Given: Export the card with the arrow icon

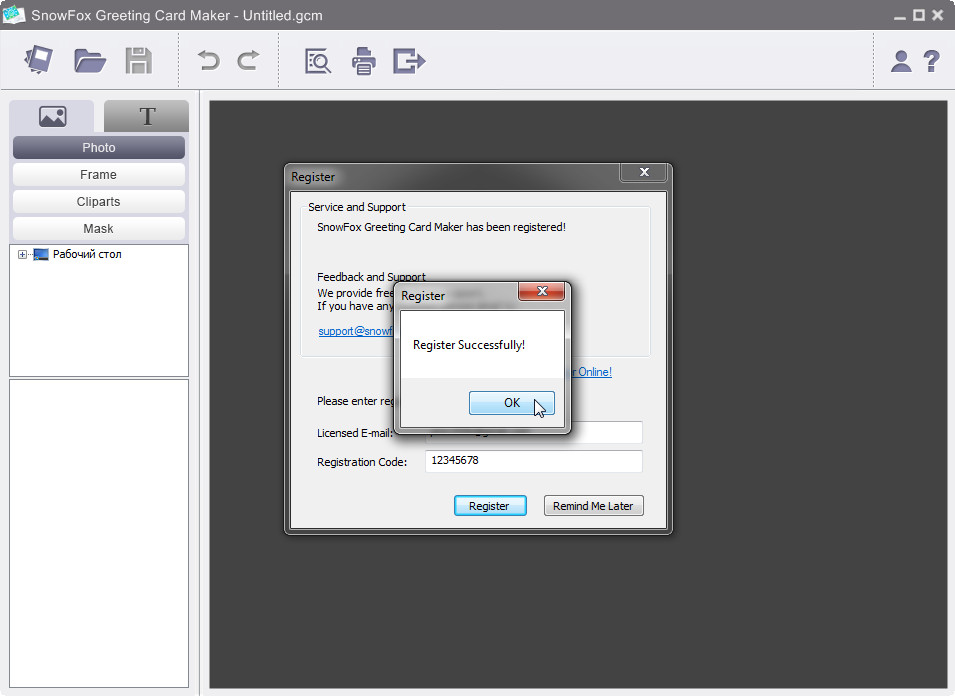Looking at the screenshot, I should coord(409,61).
